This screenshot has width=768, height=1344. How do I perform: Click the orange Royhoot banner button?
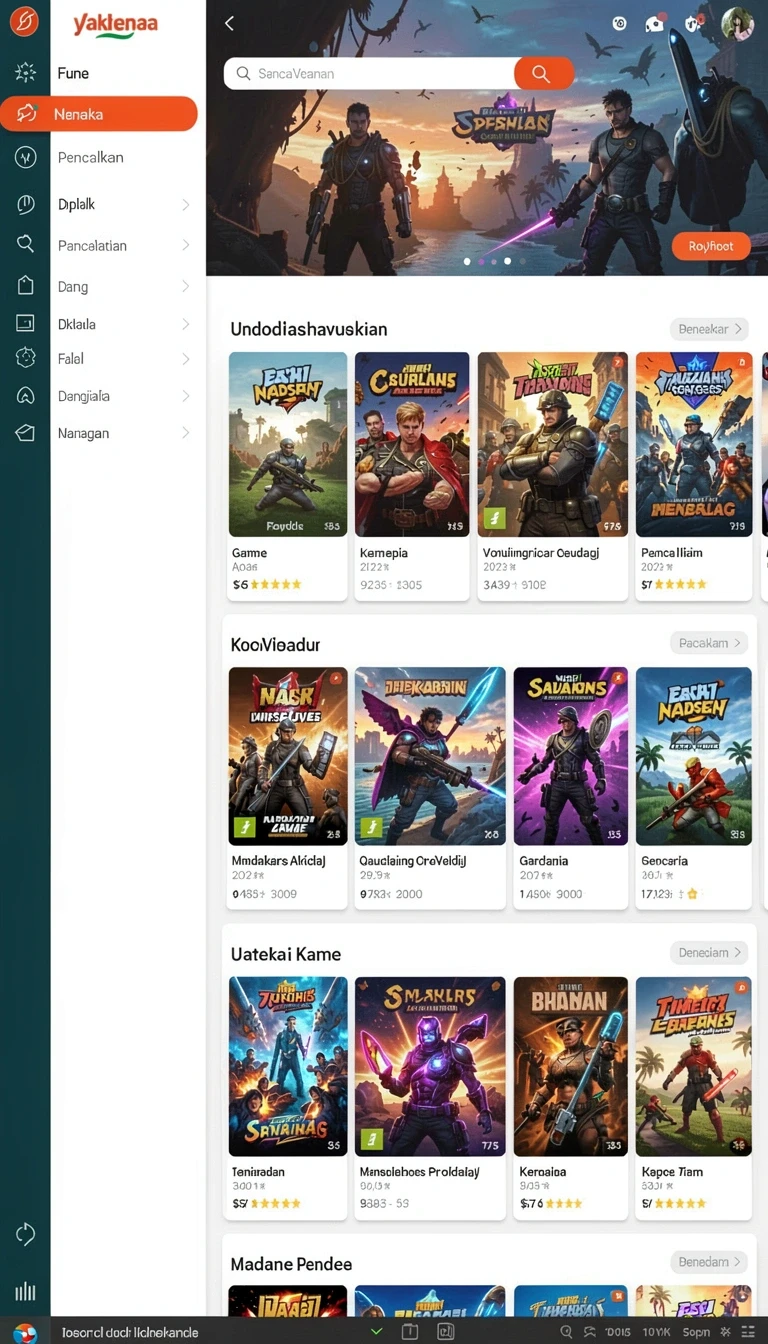711,246
